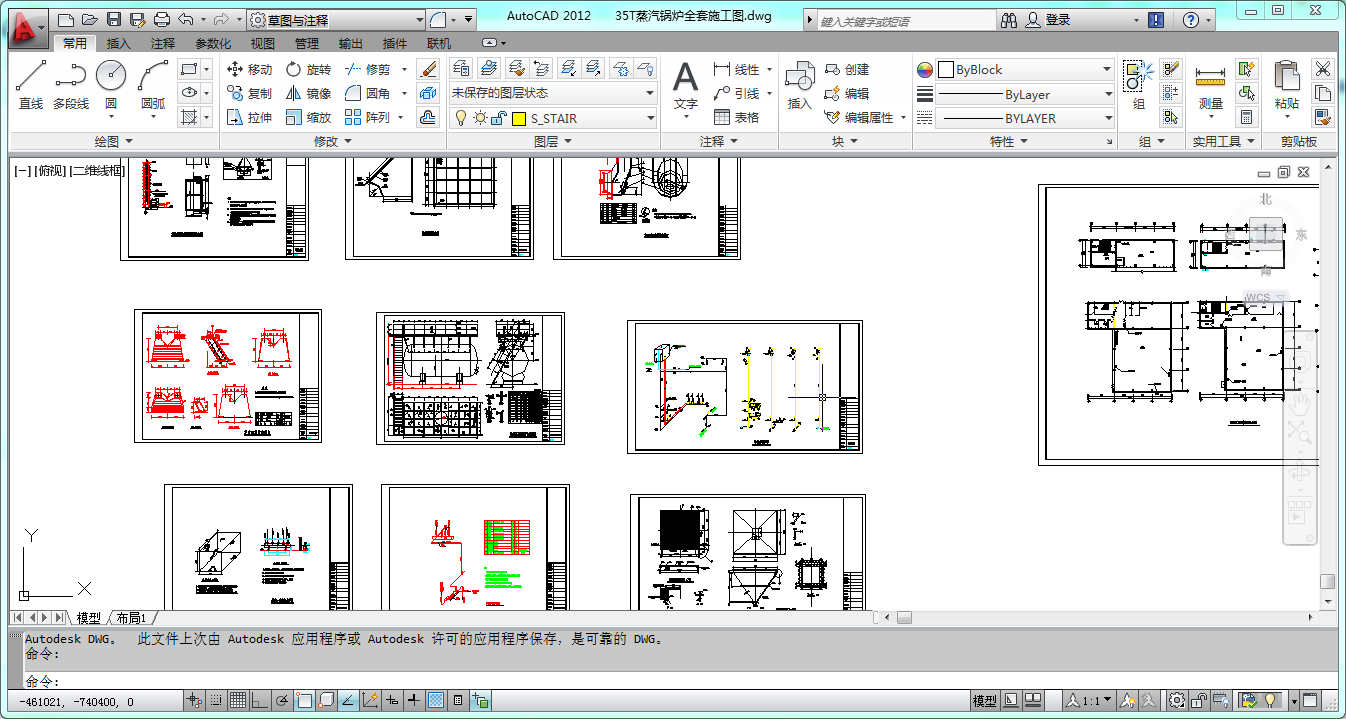Toggle snap mode in status bar
The height and width of the screenshot is (719, 1346).
(216, 700)
